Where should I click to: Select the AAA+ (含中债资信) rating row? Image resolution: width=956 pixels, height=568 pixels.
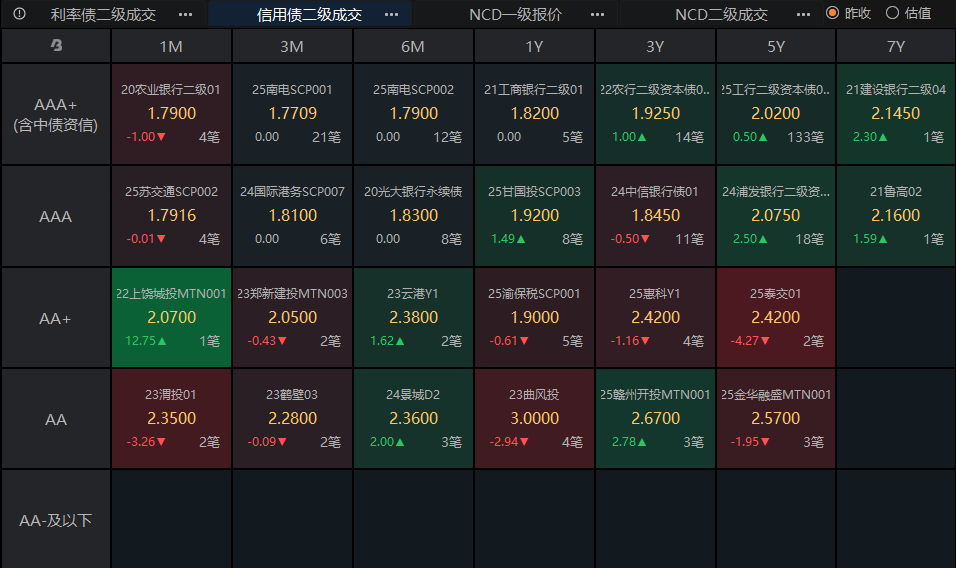tap(55, 115)
